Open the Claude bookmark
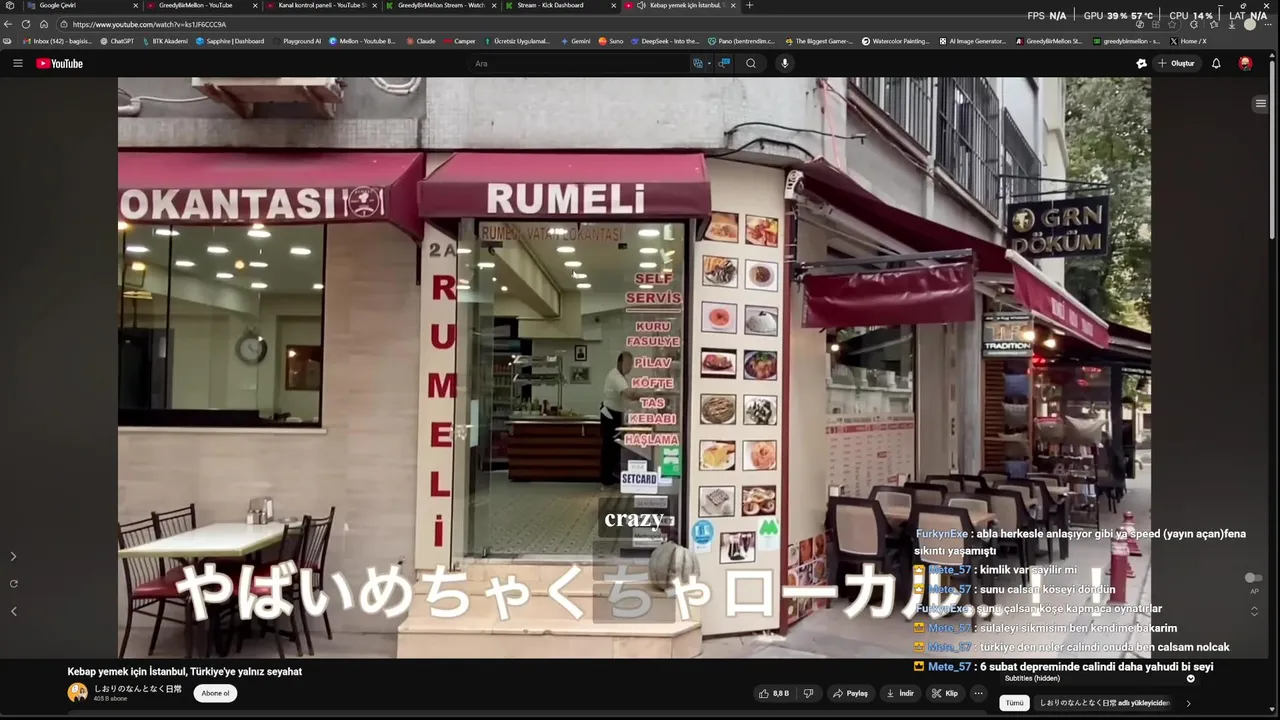Viewport: 1280px width, 720px height. click(421, 41)
